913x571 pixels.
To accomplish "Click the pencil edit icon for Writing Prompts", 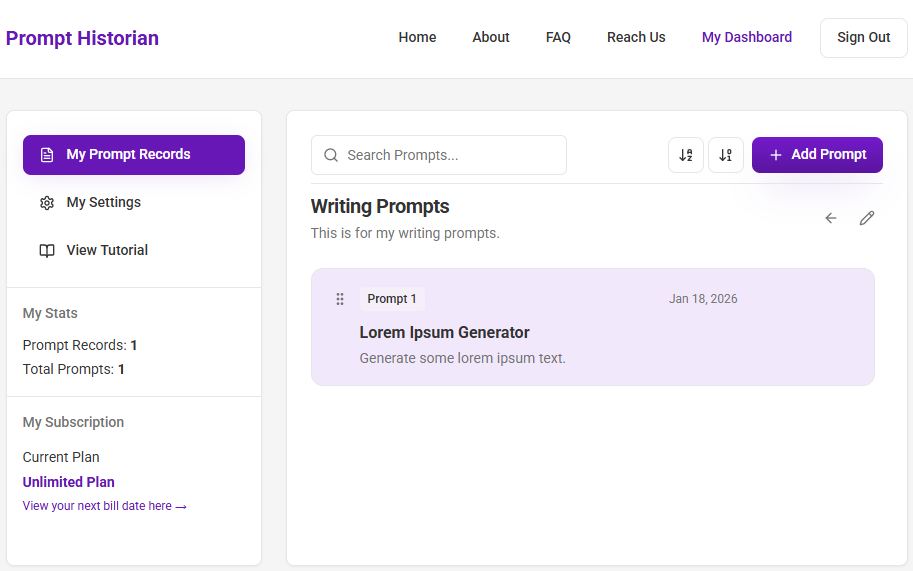I will 867,218.
